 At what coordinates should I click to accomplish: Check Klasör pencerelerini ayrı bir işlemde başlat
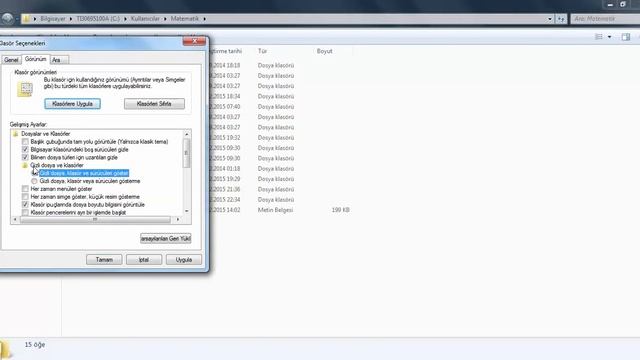pos(25,212)
